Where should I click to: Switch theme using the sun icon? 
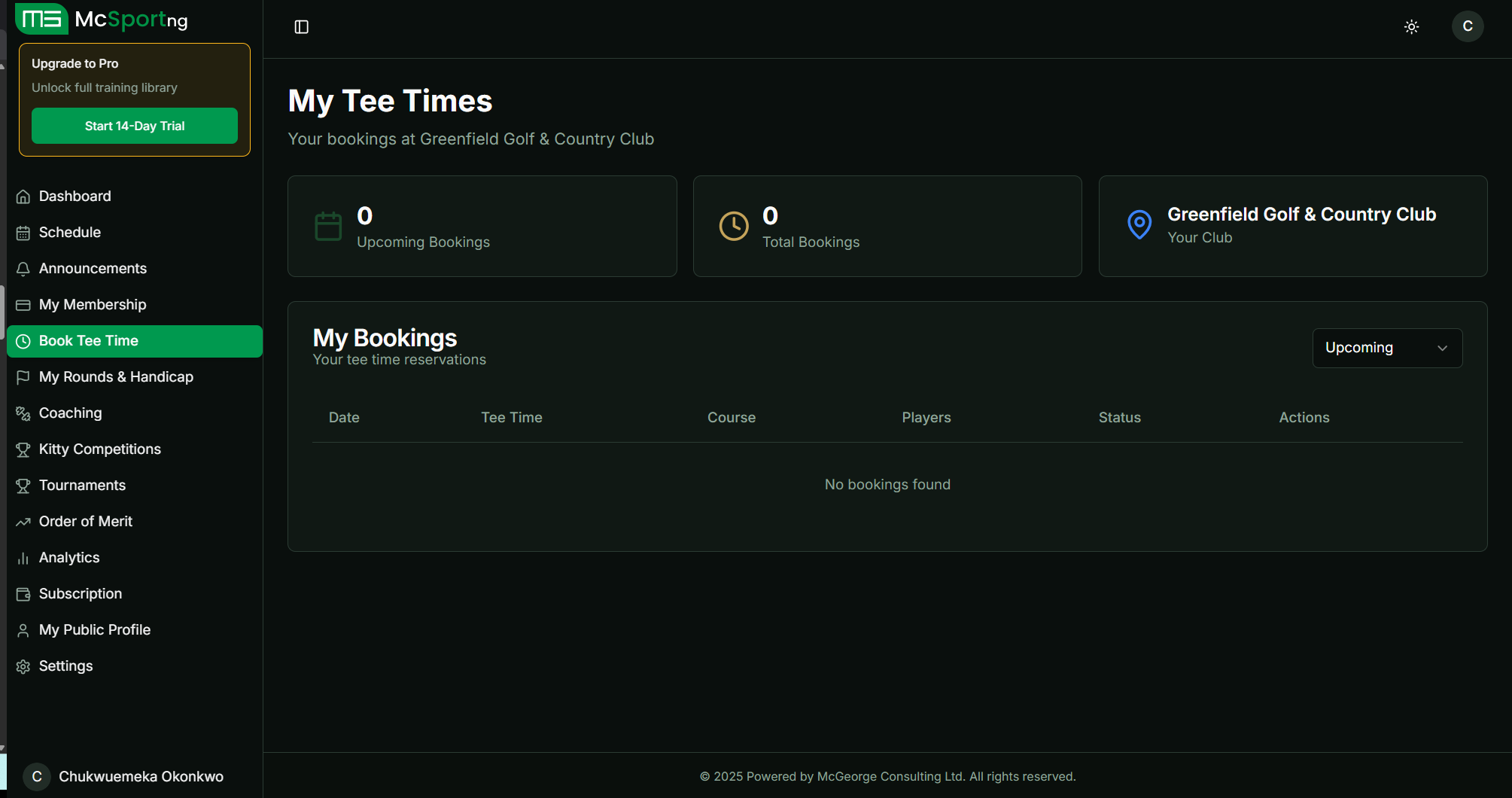pos(1411,27)
